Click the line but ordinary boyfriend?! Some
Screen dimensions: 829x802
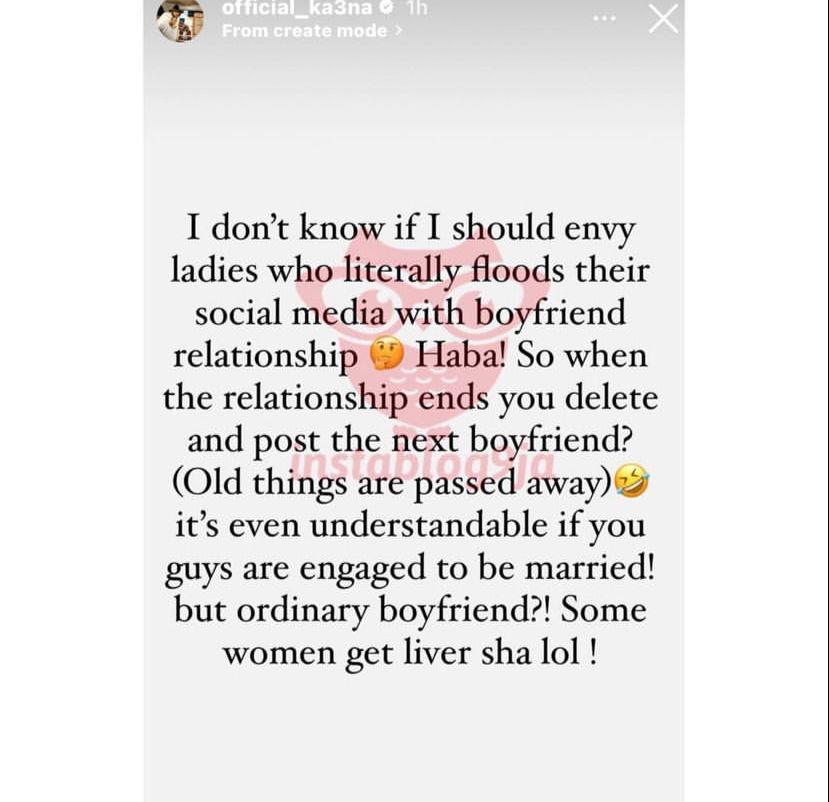410,611
